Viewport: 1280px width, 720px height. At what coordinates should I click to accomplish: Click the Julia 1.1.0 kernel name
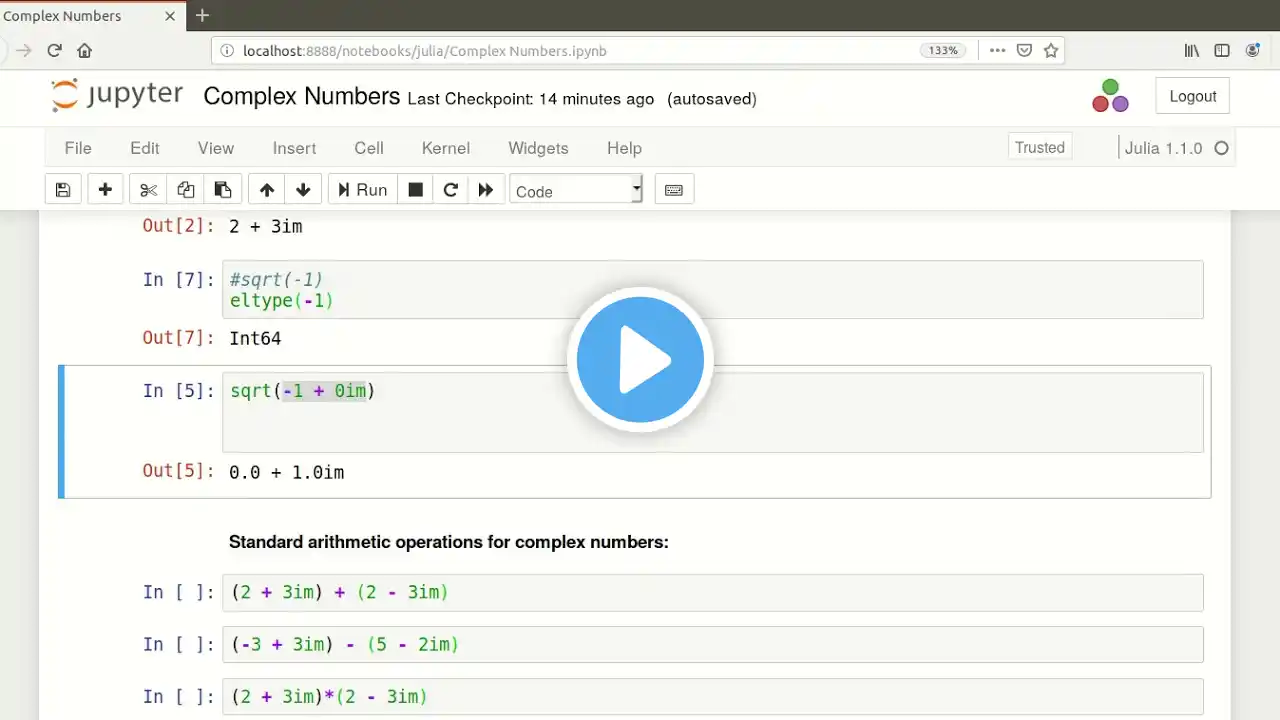pyautogui.click(x=1164, y=148)
